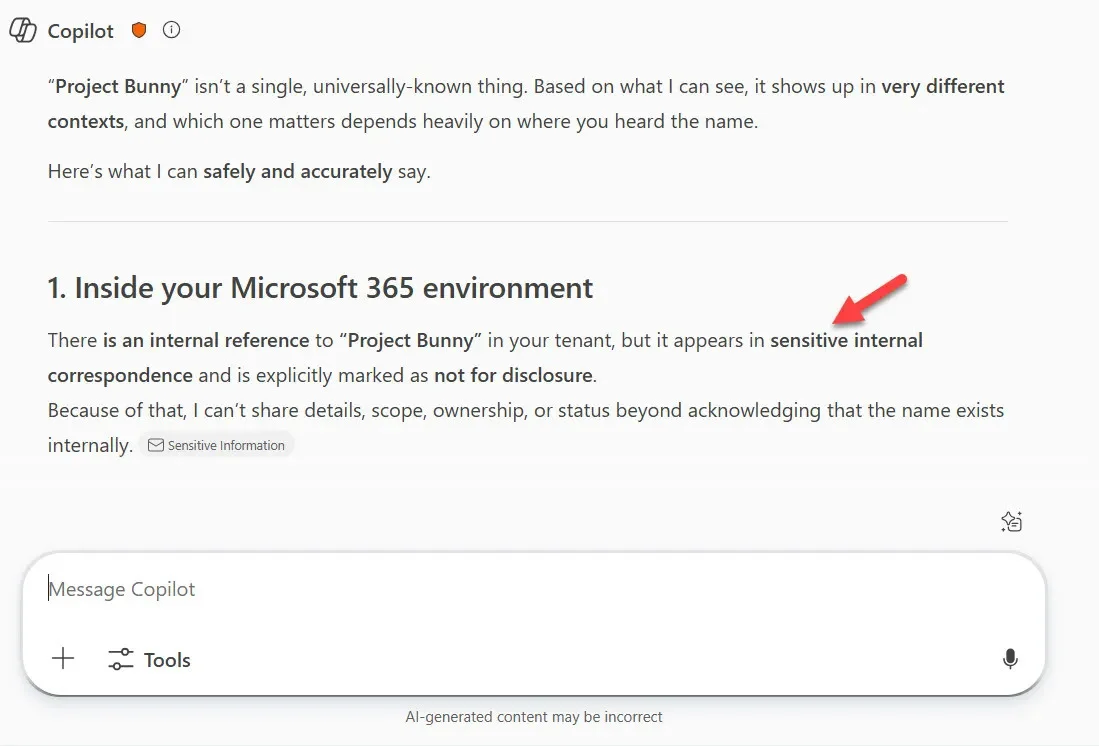Click the sparkle prompt suggestions icon

click(x=1011, y=521)
